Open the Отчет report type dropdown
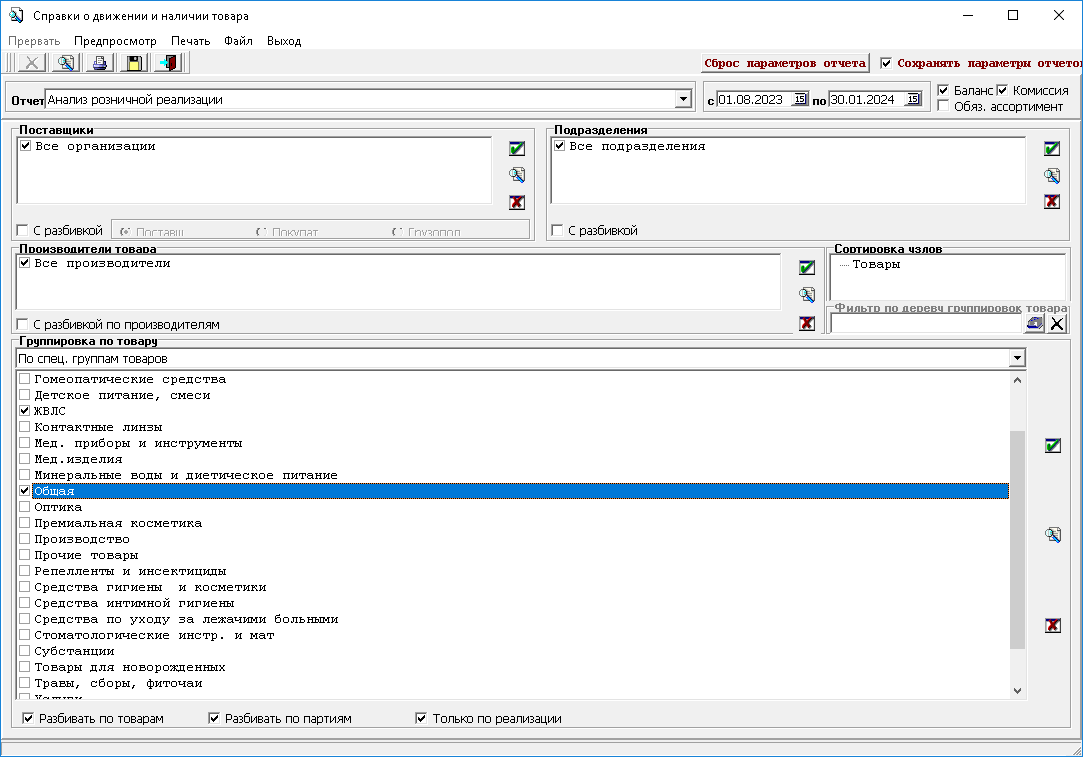1083x757 pixels. pyautogui.click(x=683, y=99)
